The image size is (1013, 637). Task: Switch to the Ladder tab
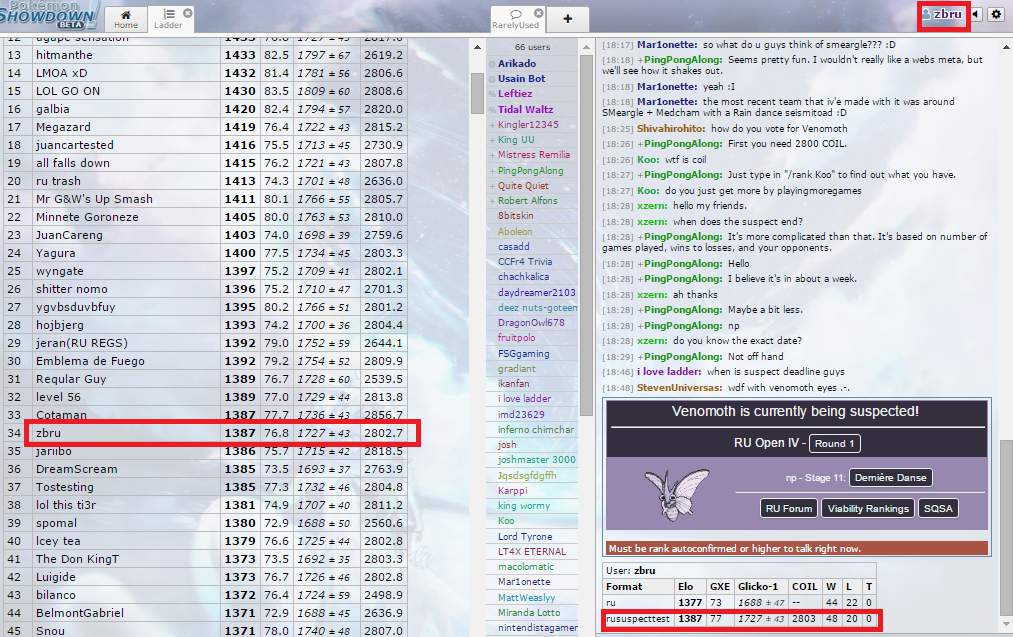tap(168, 18)
